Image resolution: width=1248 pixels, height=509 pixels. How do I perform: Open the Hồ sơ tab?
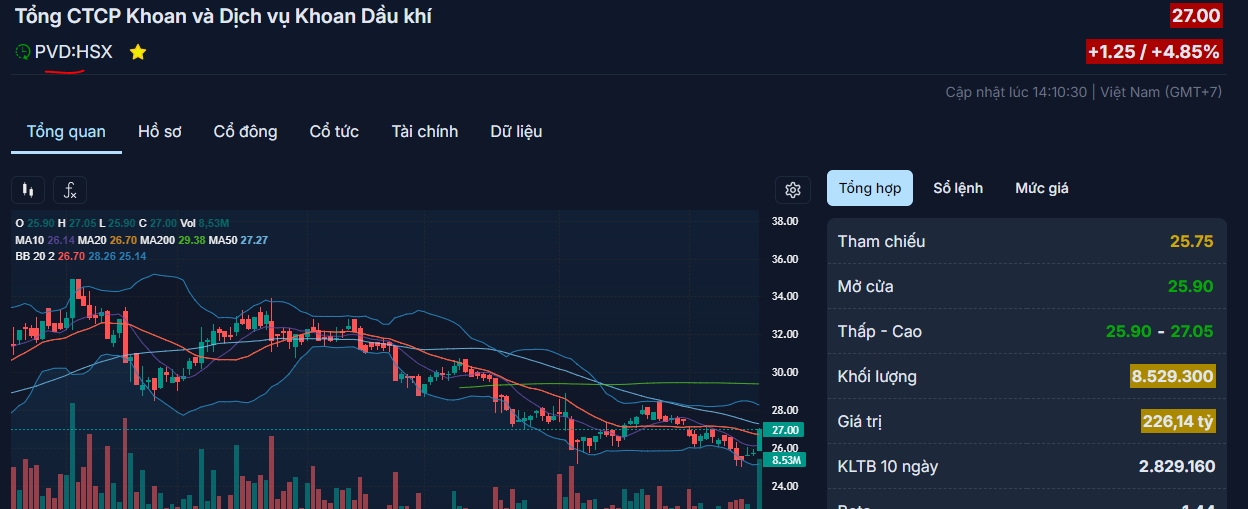click(160, 132)
